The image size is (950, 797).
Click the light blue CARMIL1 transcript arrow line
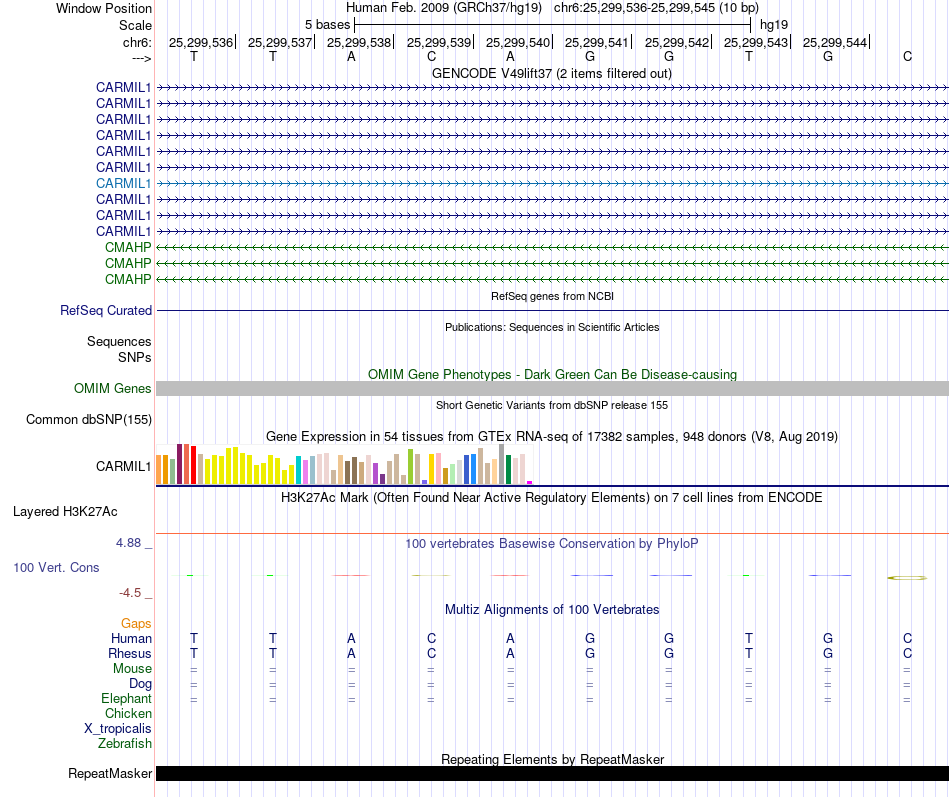pyautogui.click(x=552, y=183)
